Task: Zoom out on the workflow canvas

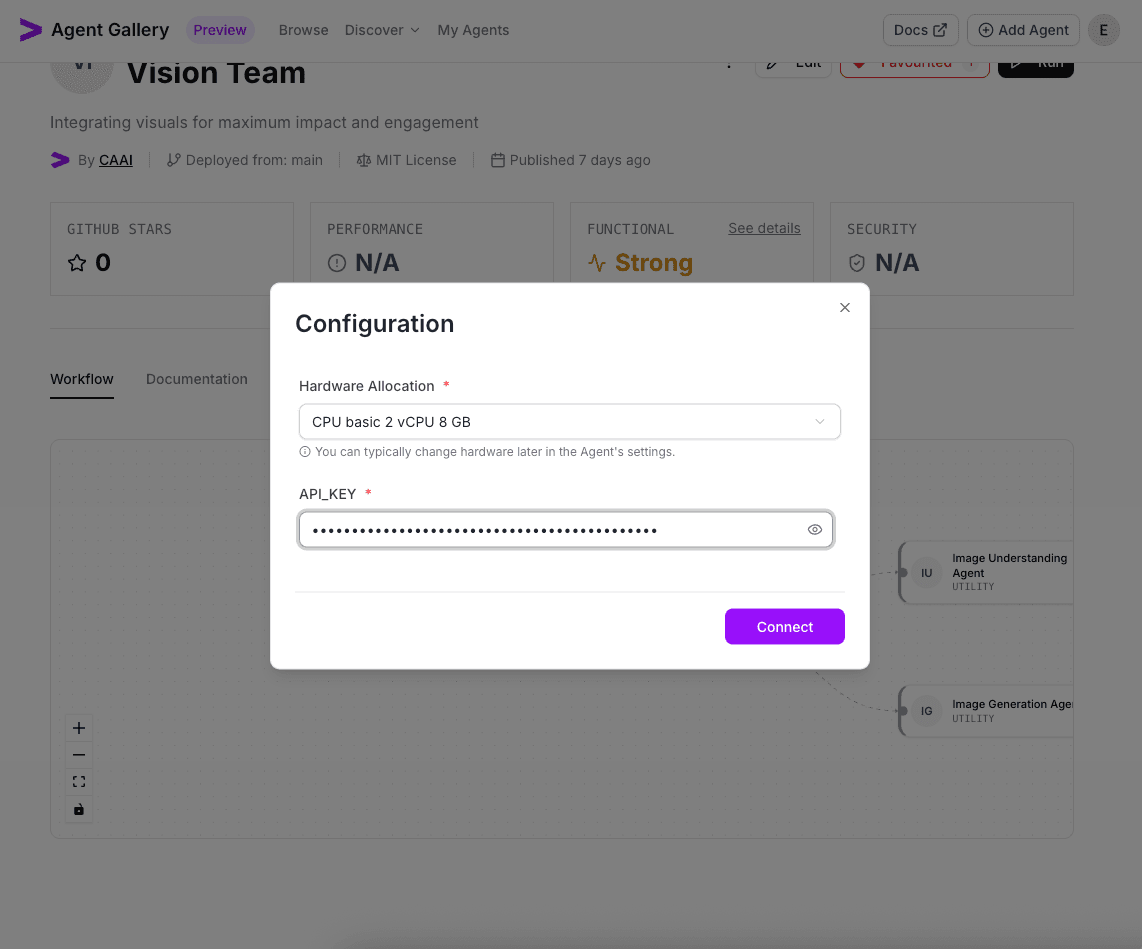Action: [79, 754]
